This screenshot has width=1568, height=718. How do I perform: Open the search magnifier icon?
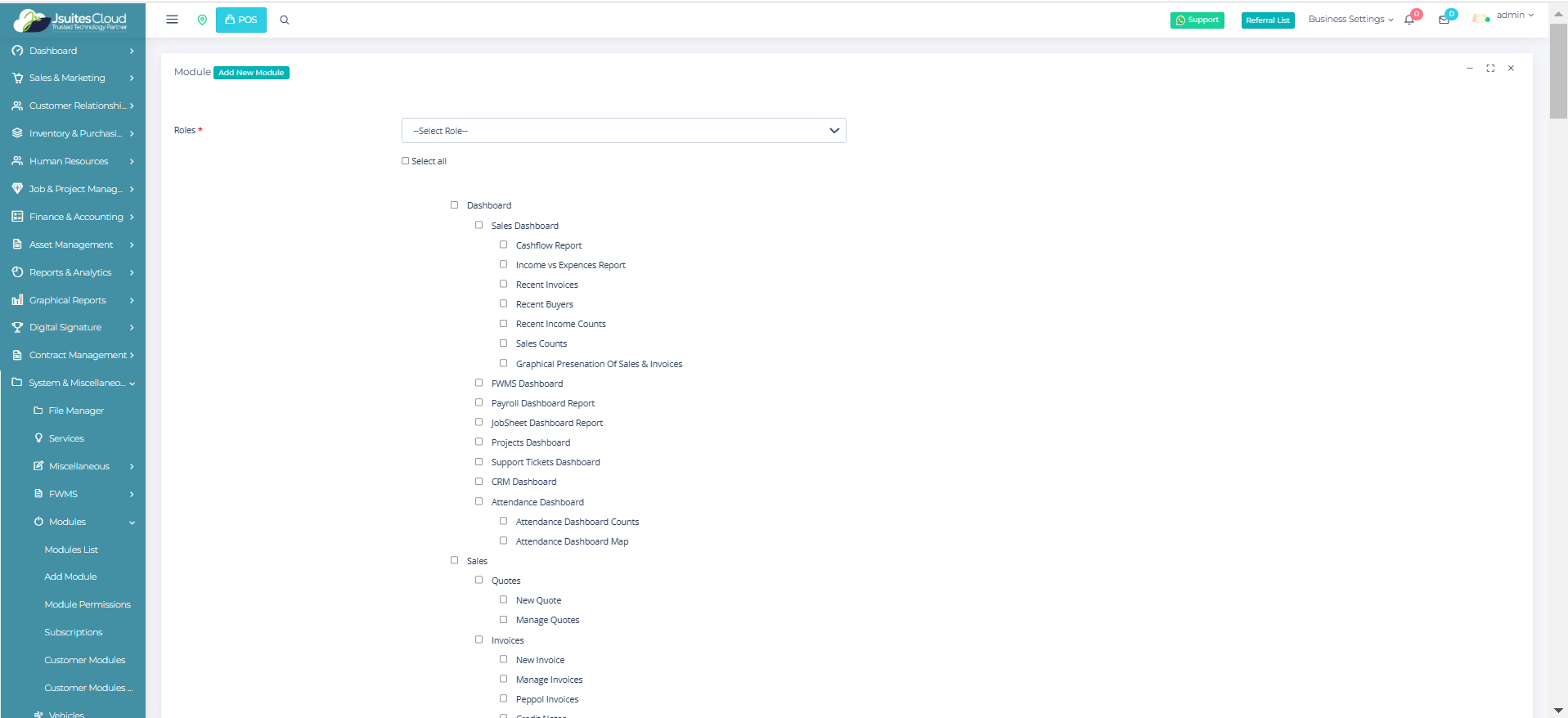(x=285, y=20)
